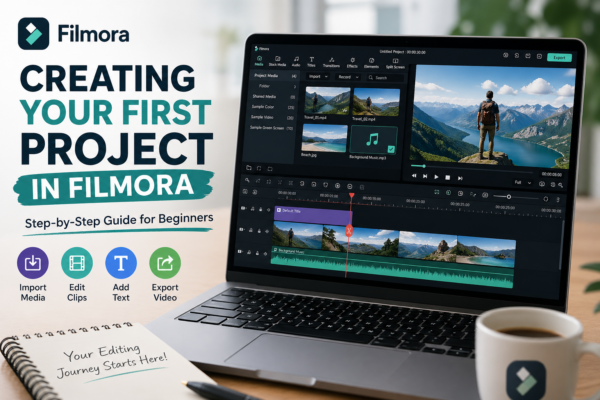Click the Play button under the preview

(x=436, y=177)
